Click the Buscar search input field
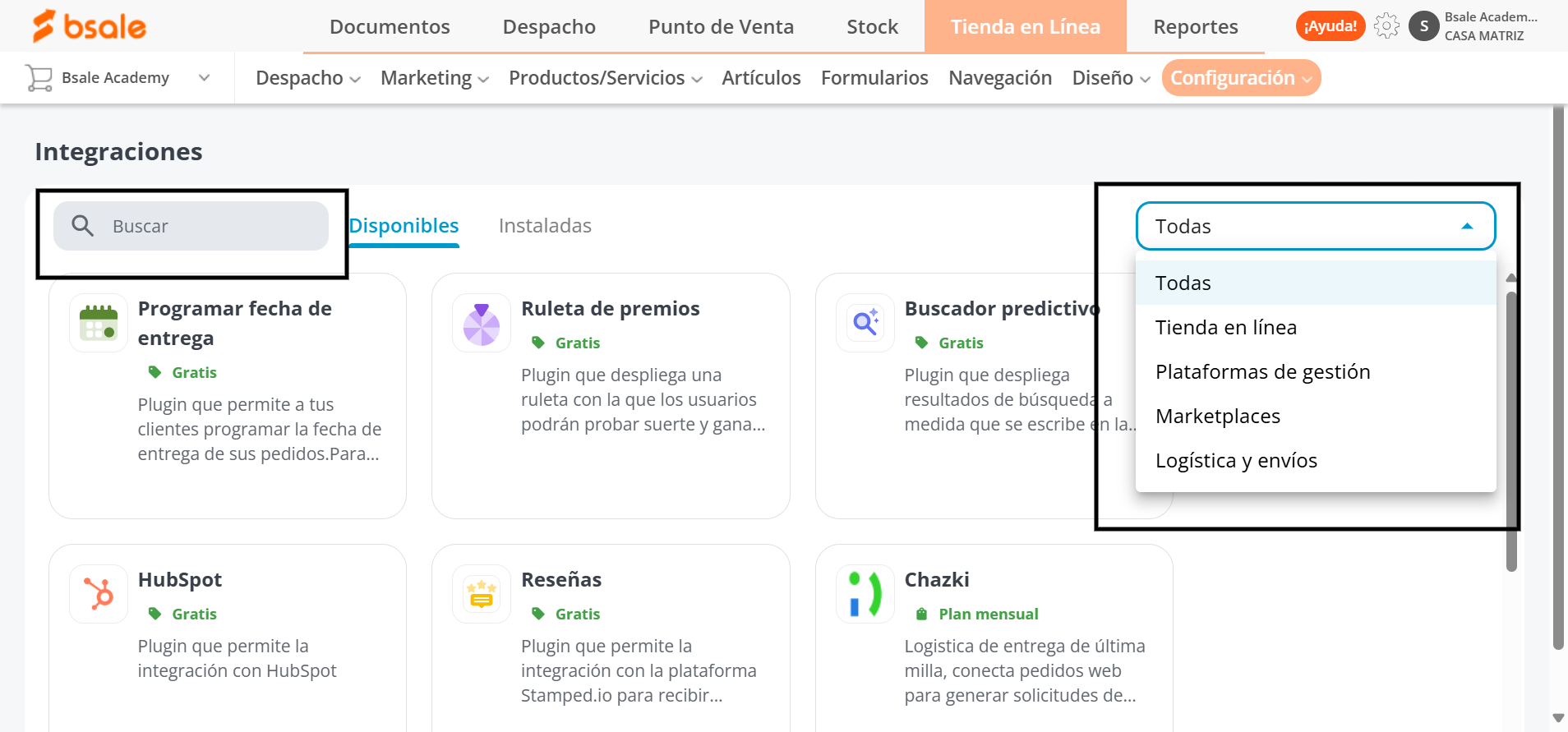The width and height of the screenshot is (1568, 732). tap(191, 226)
